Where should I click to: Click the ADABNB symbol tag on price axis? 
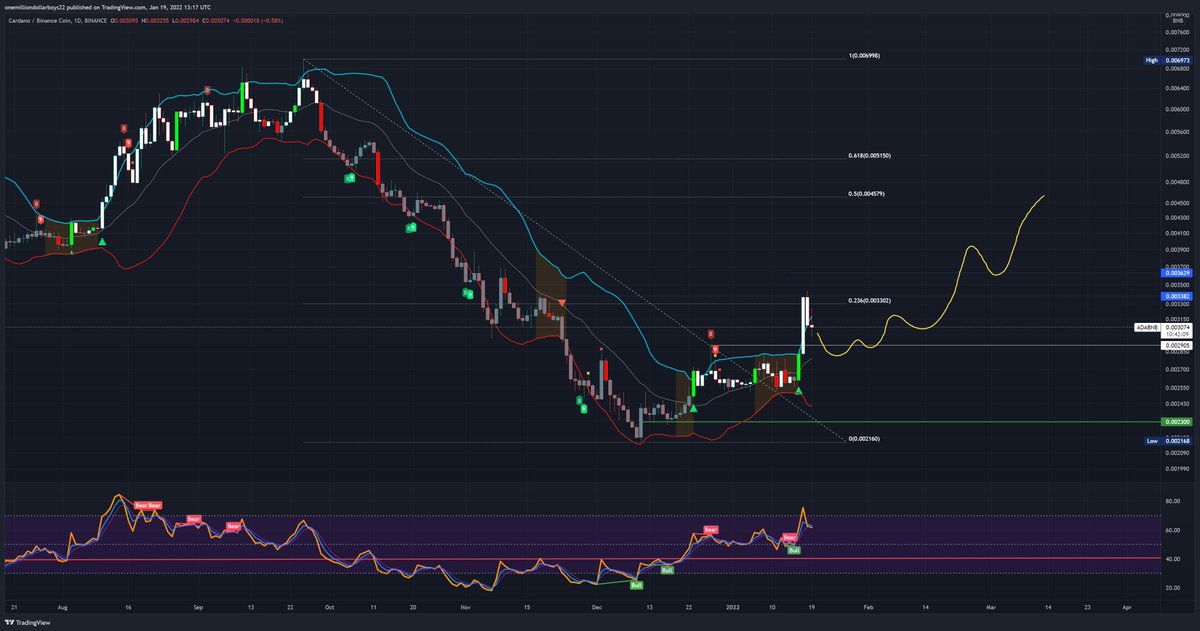tap(1146, 327)
